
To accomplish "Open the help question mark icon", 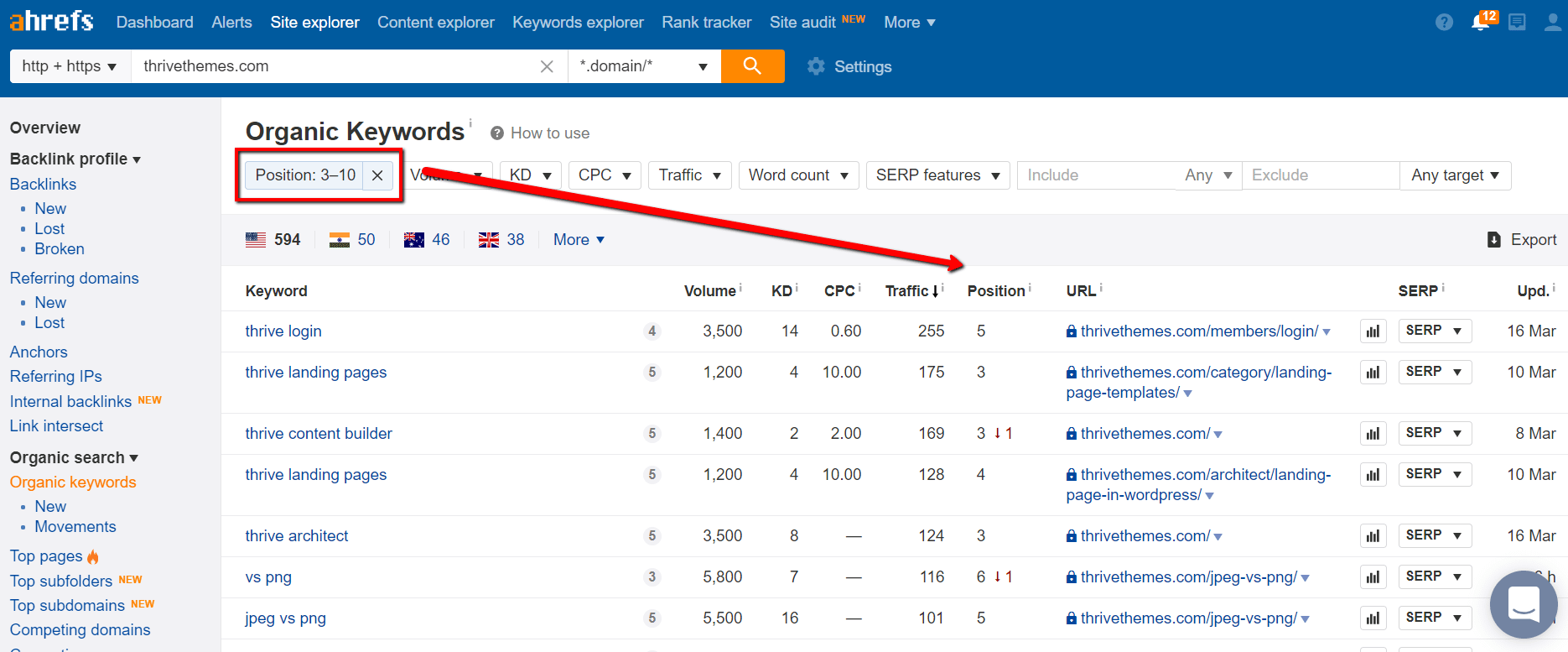I will pos(1444,22).
